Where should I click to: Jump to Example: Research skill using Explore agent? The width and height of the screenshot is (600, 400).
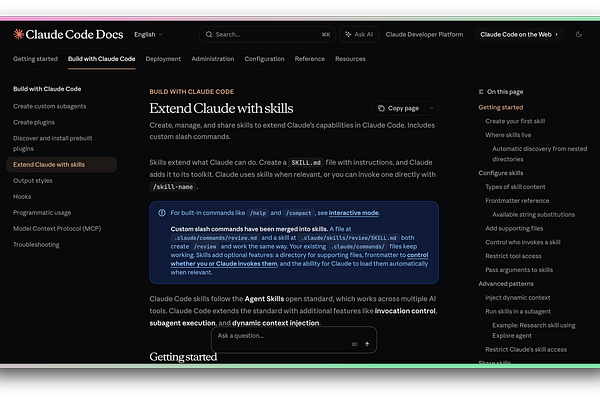pyautogui.click(x=533, y=330)
